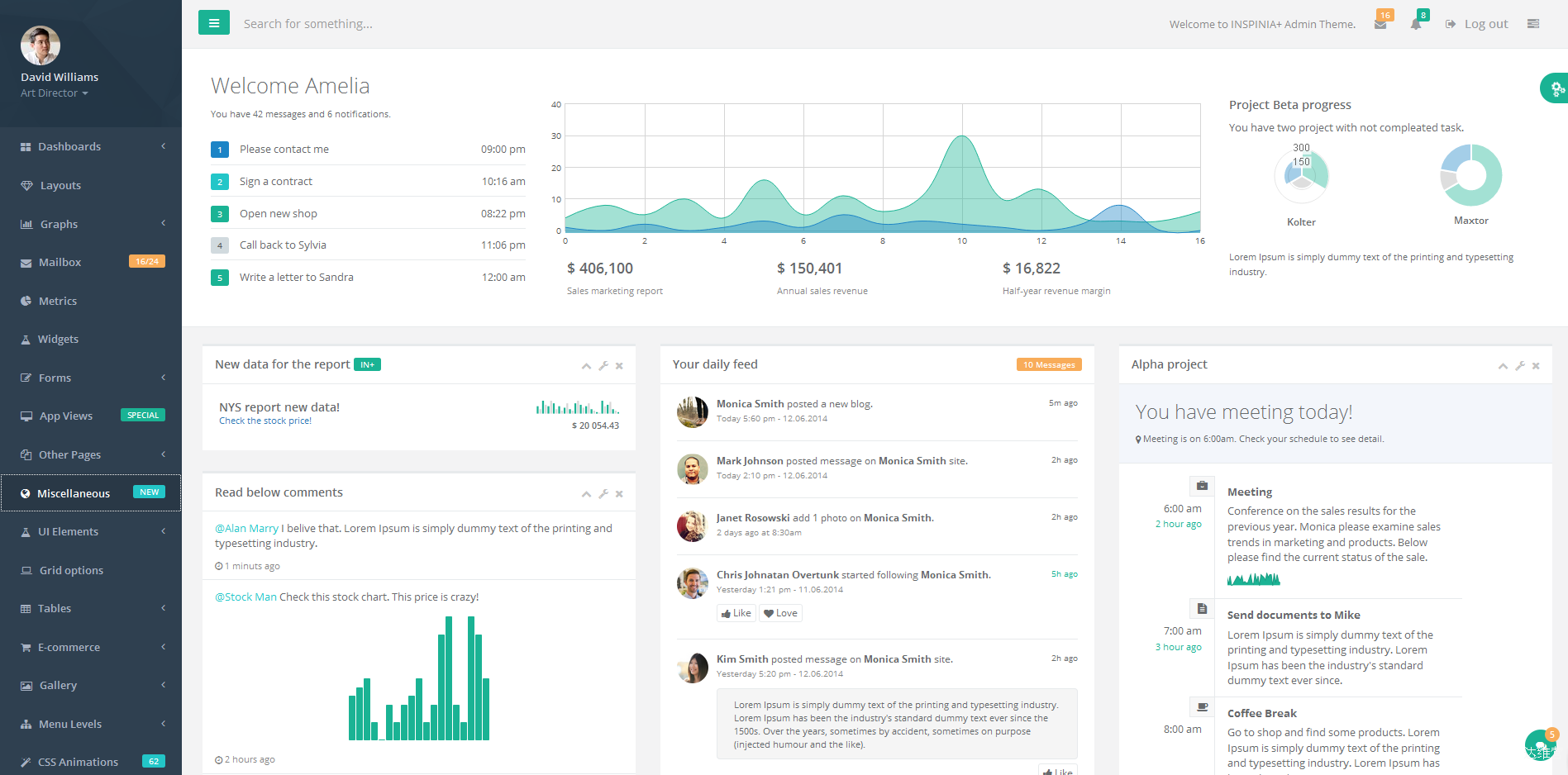Expand the Gallery menu
This screenshot has height=775, width=1568.
point(91,685)
